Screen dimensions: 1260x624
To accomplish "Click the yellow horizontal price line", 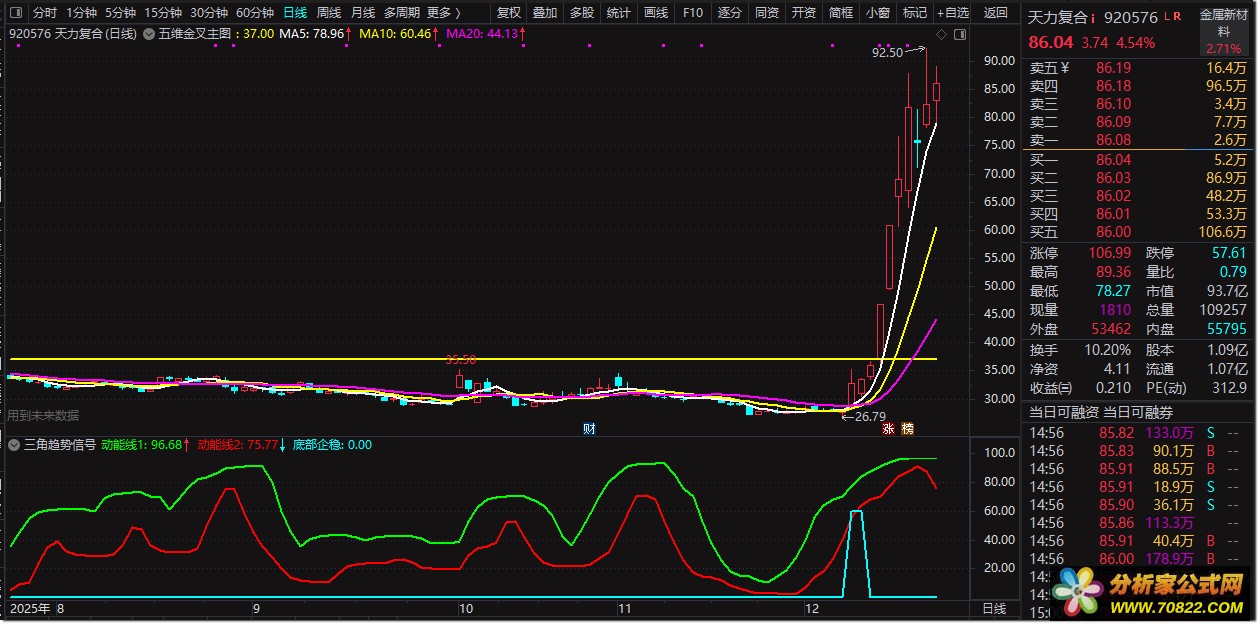I will click(300, 358).
